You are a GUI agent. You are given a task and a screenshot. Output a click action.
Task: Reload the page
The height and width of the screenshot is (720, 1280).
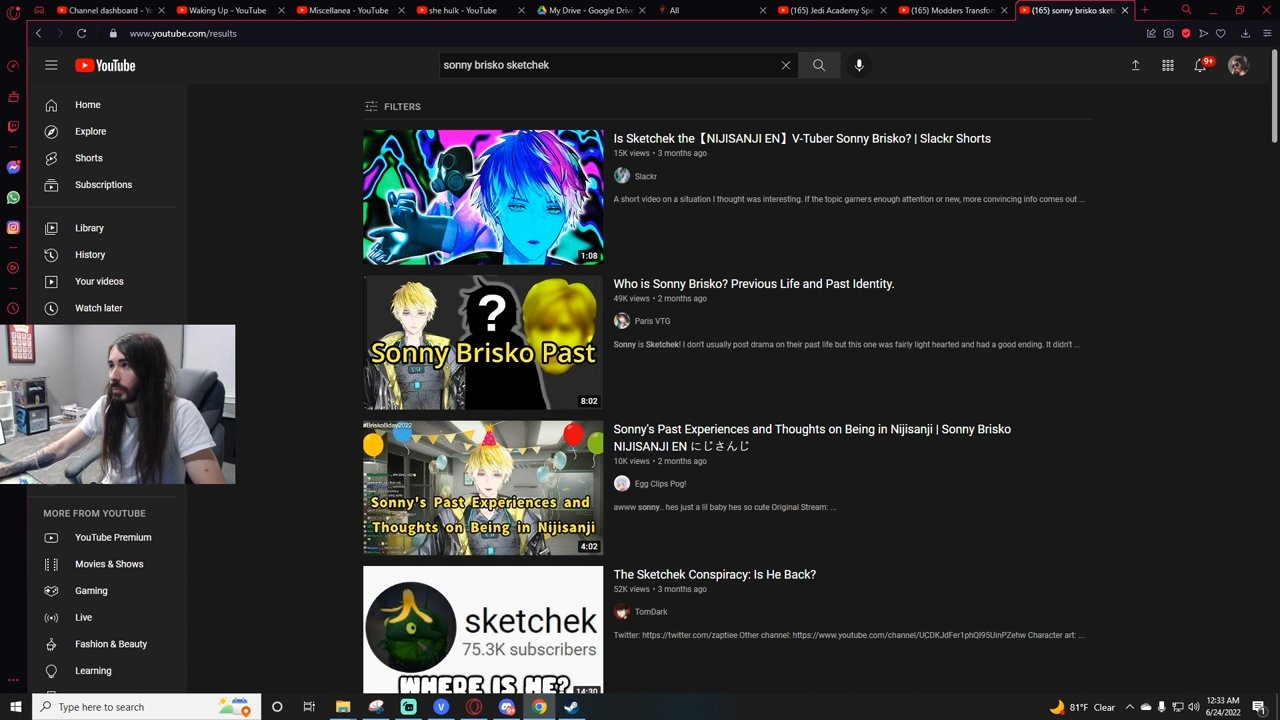click(x=81, y=33)
